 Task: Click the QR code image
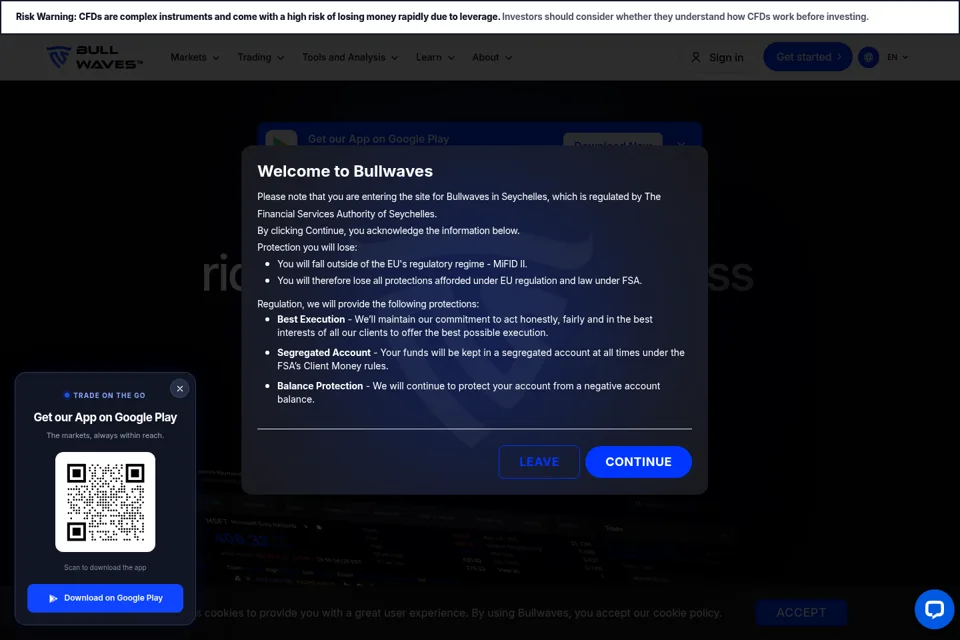(105, 502)
